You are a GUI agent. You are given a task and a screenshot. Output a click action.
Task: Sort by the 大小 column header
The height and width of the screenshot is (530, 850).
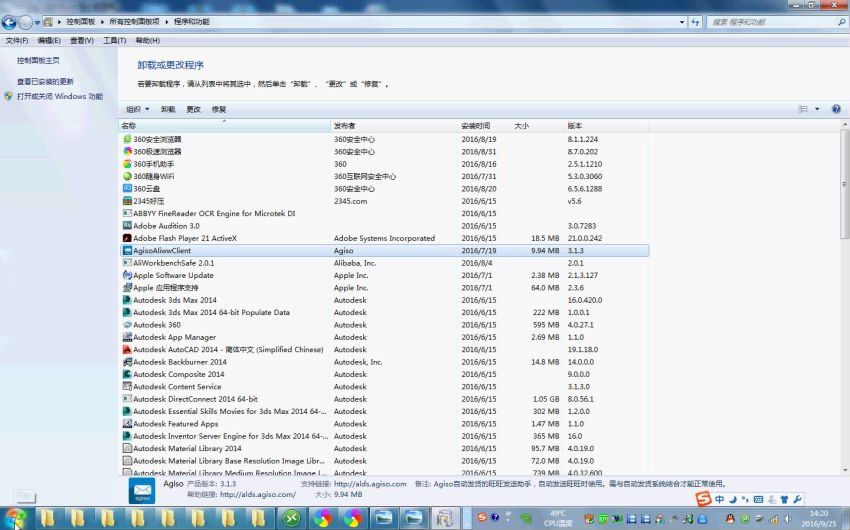coord(537,126)
